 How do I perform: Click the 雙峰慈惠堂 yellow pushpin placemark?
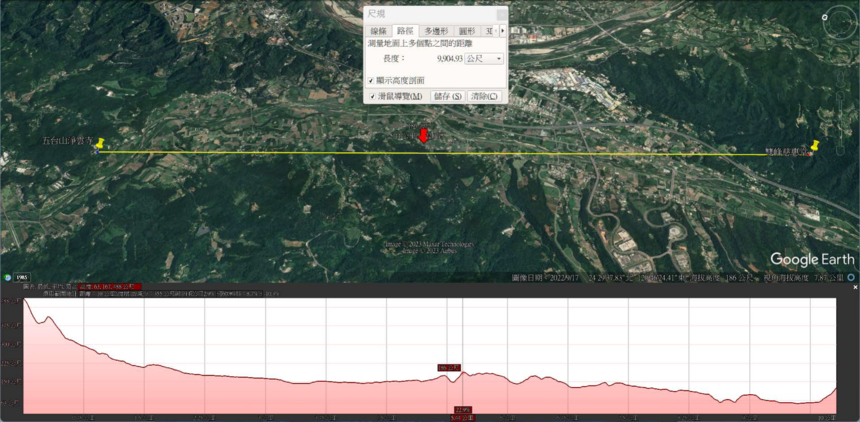pos(814,146)
